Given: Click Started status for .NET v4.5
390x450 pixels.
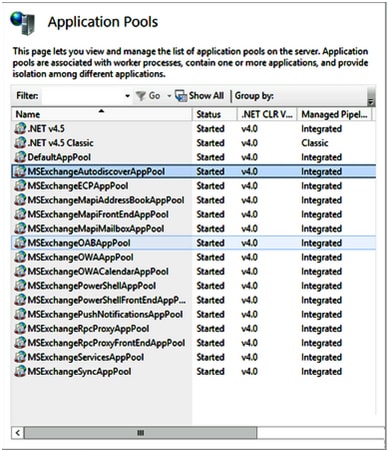Looking at the screenshot, I should tap(210, 128).
